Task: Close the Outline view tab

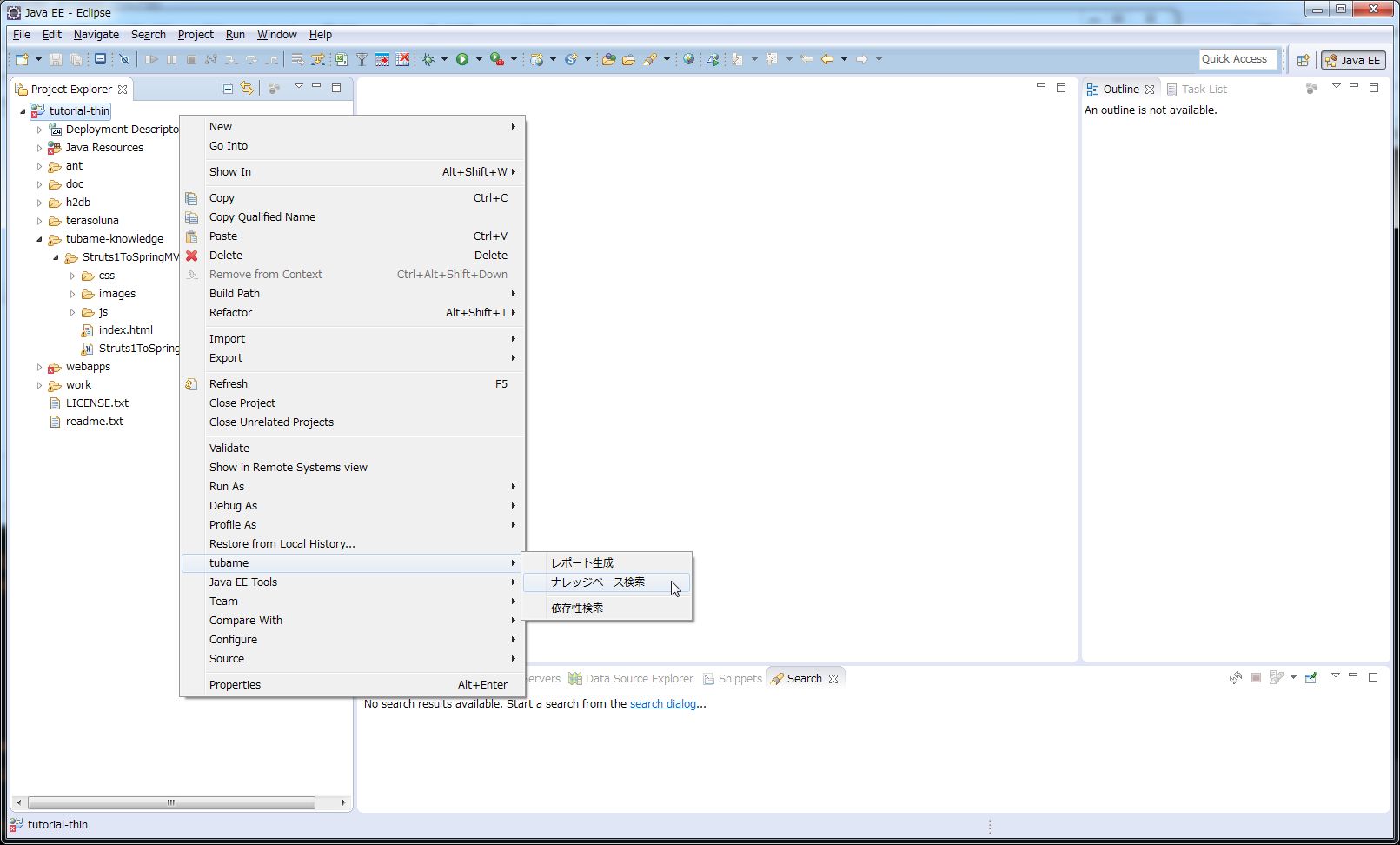Action: point(1150,90)
